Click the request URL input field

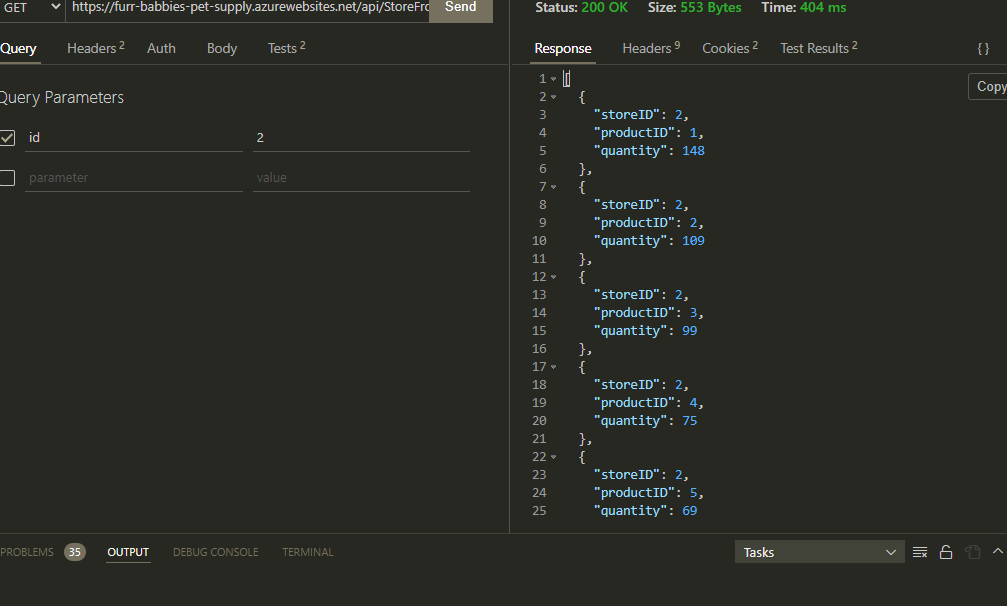250,8
